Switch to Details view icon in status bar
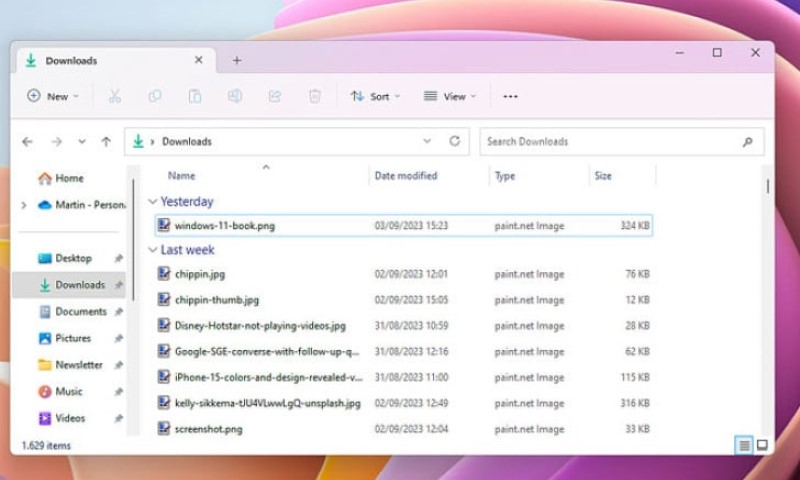 tap(744, 445)
